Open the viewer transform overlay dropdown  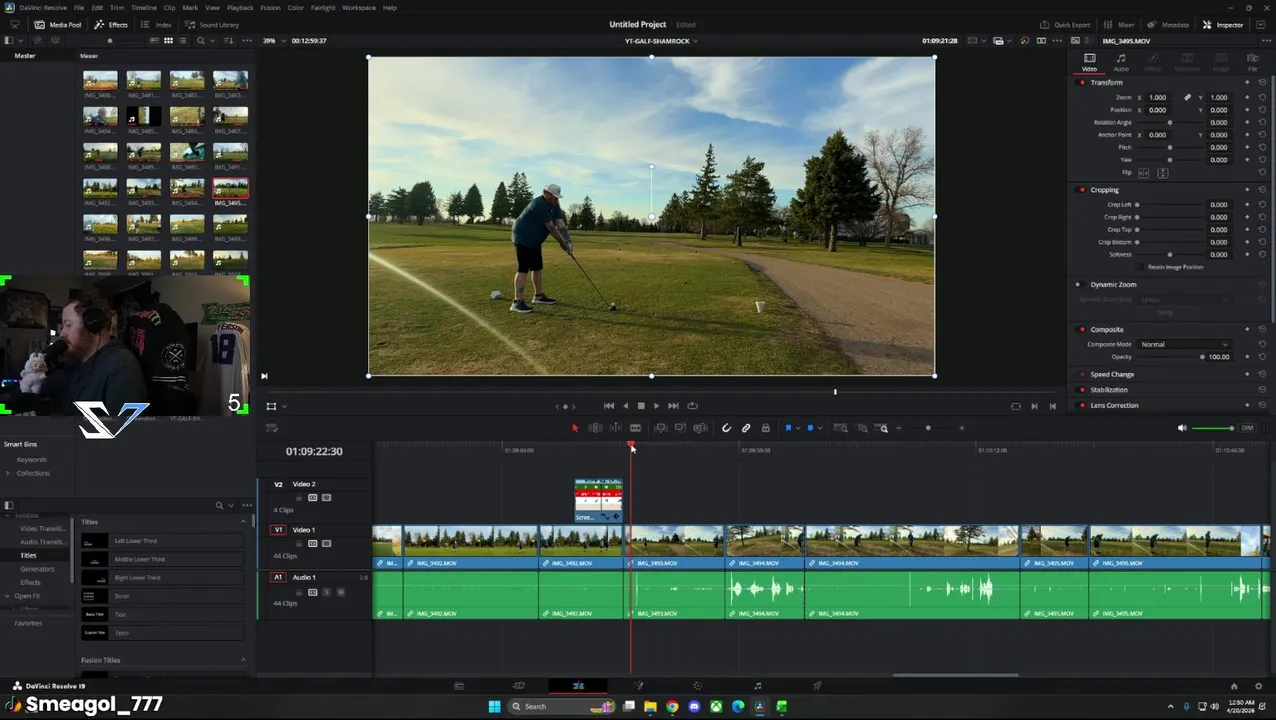(x=284, y=407)
